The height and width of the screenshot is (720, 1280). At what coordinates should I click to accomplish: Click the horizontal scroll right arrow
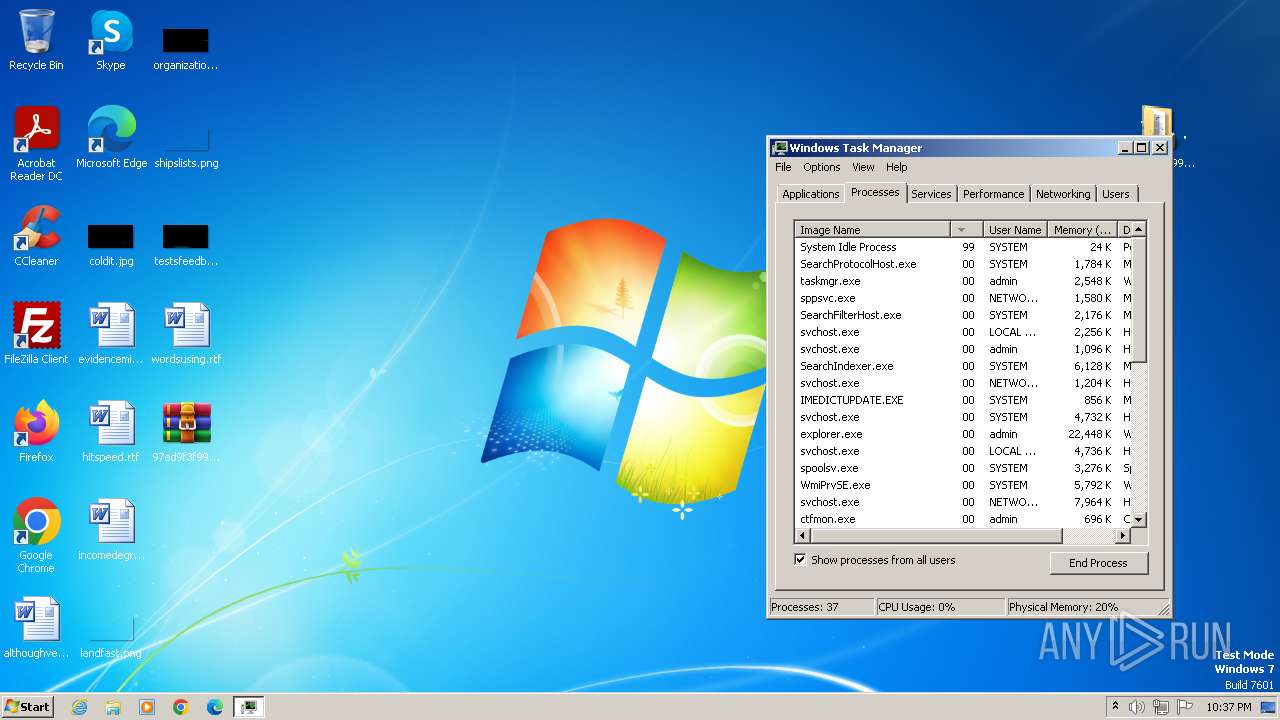1122,536
